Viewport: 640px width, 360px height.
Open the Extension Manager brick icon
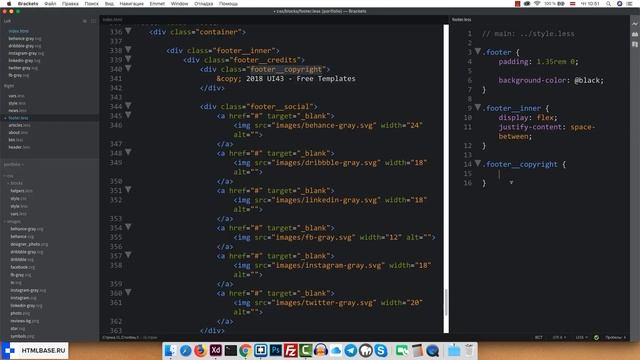coord(635,34)
